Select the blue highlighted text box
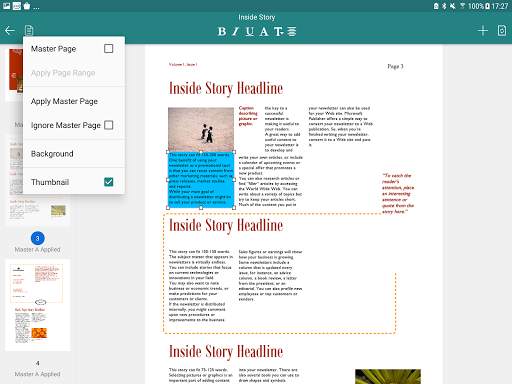 (x=201, y=180)
